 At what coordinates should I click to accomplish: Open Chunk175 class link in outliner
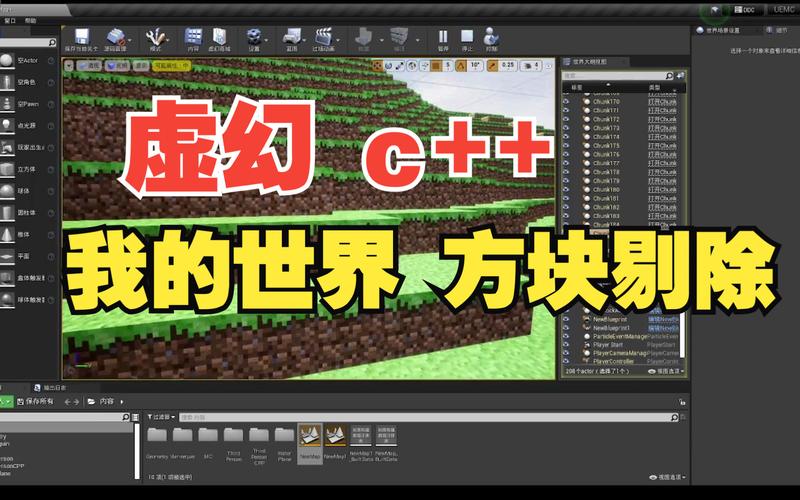pyautogui.click(x=662, y=146)
